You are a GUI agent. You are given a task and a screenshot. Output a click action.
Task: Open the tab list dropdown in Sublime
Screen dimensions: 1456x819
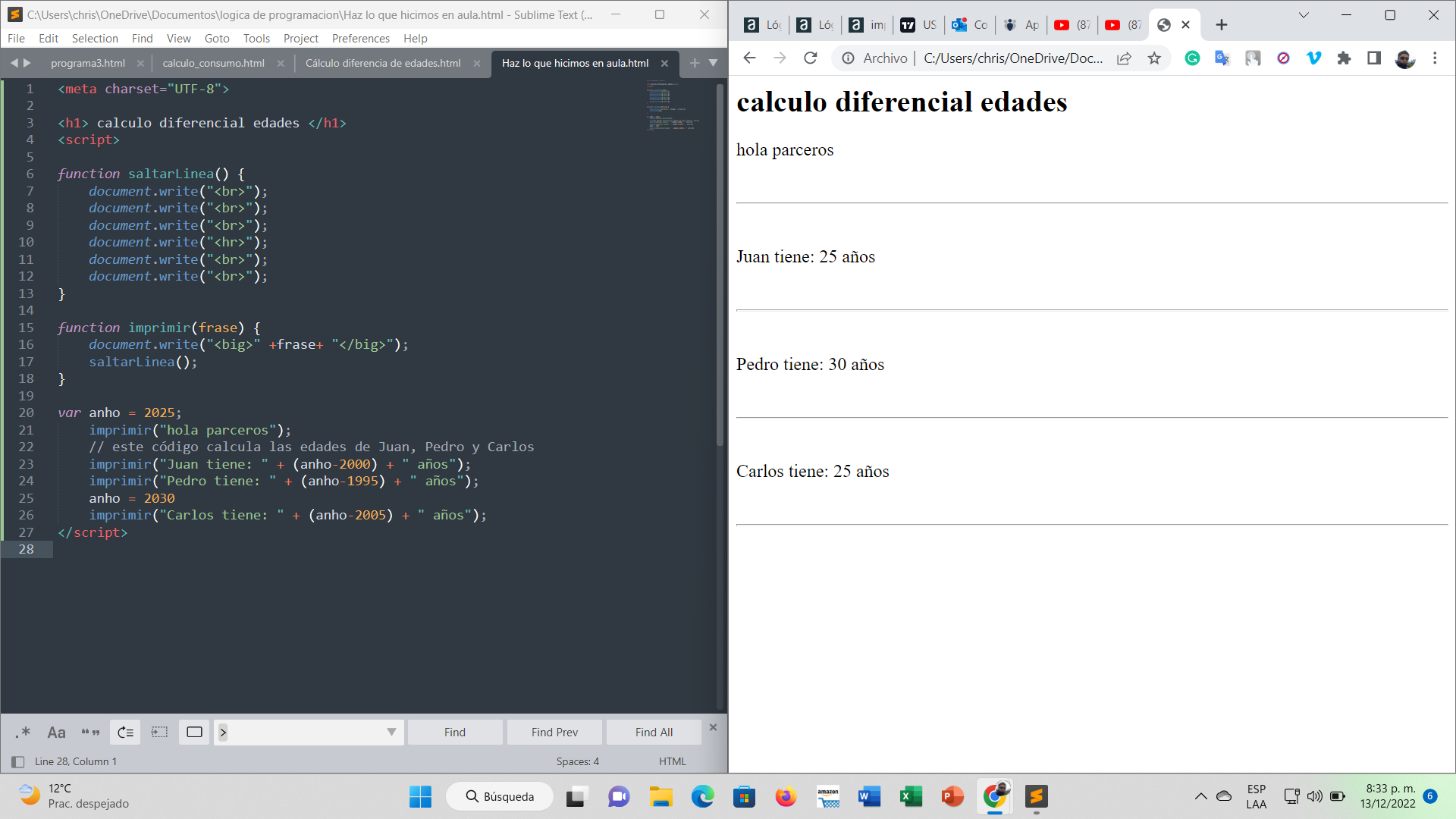click(713, 63)
